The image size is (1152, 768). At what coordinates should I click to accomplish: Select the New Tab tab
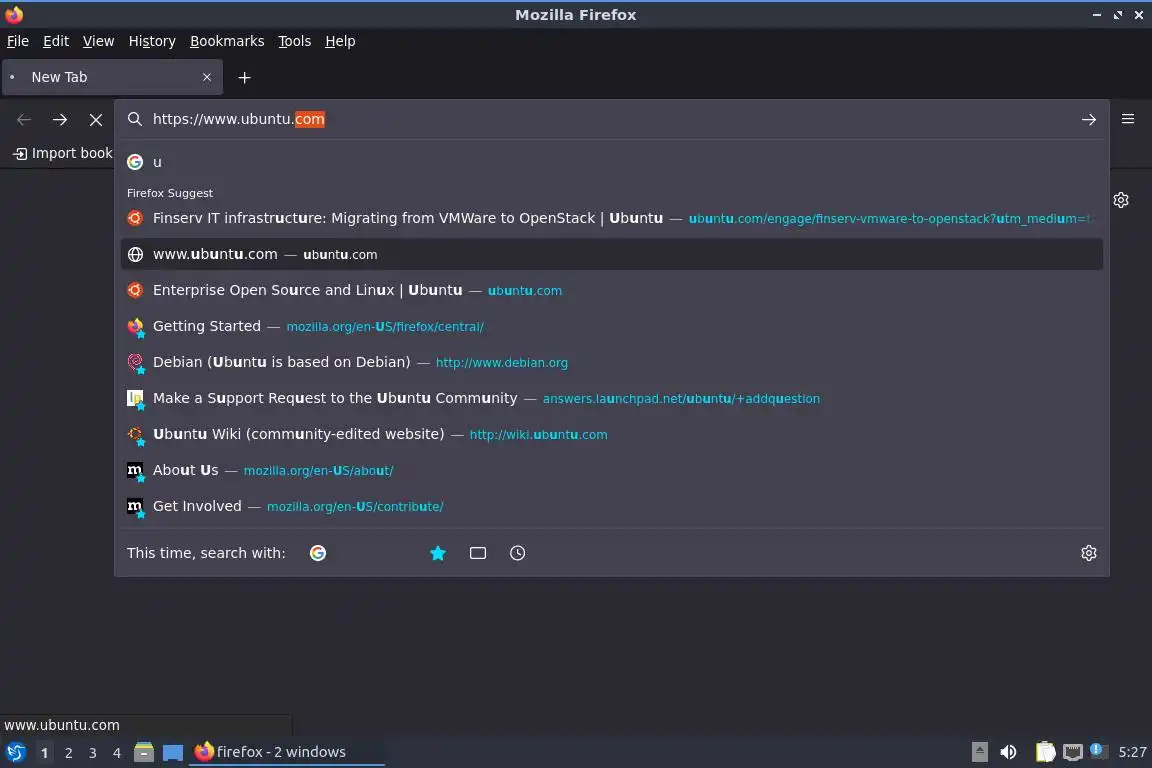[112, 77]
